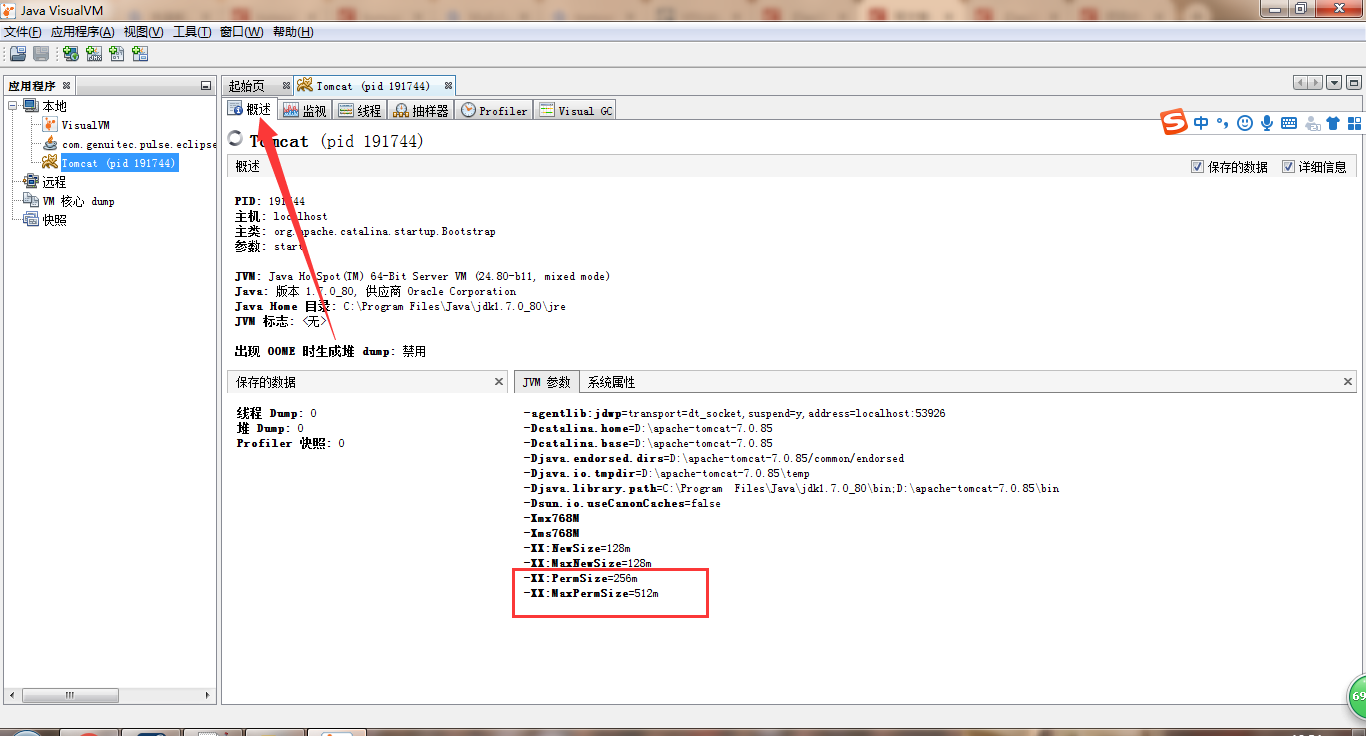The image size is (1366, 736).
Task: Open the 工具 menu
Action: [x=191, y=31]
